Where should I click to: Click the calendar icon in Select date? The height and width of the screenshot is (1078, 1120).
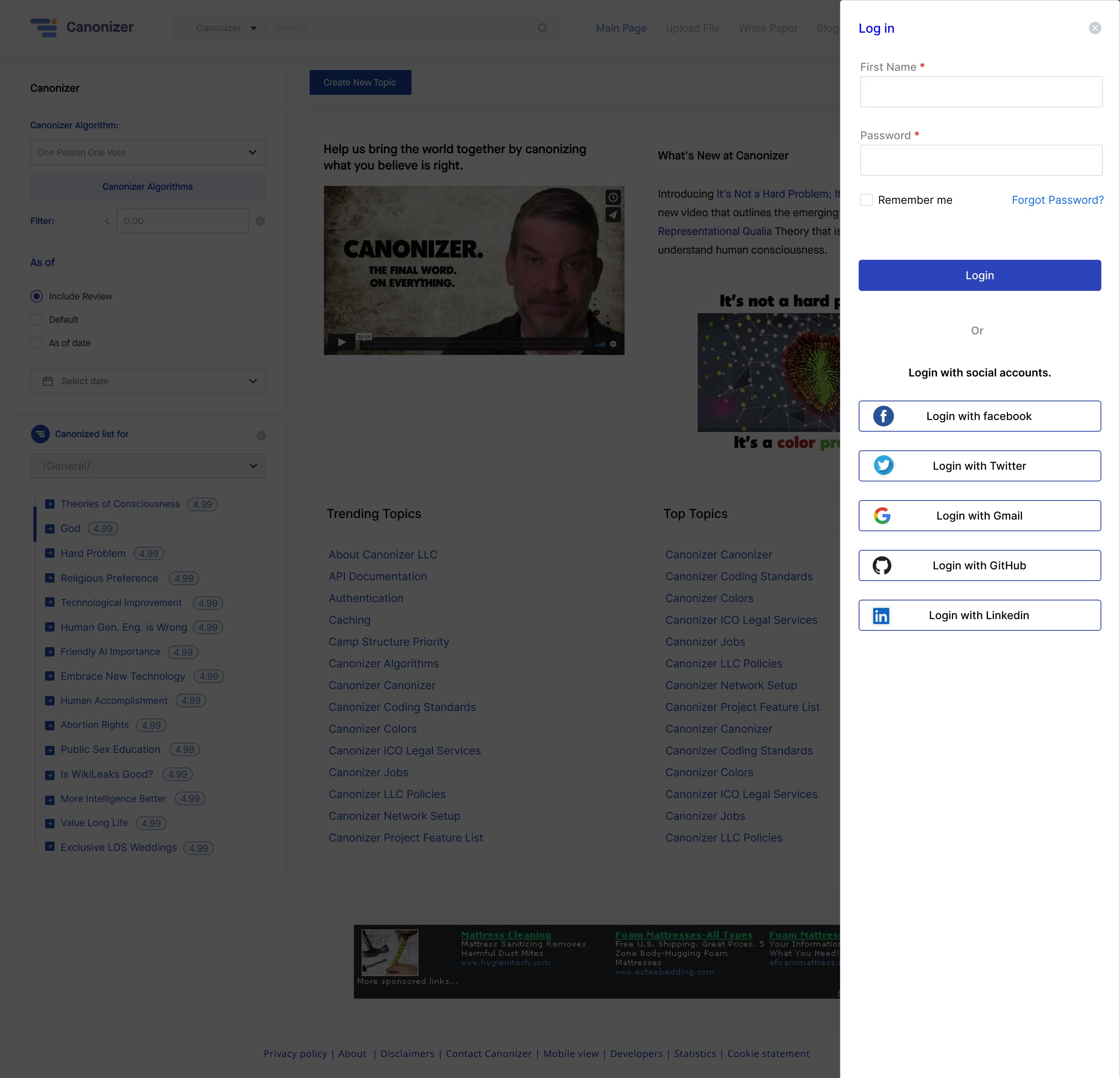47,381
